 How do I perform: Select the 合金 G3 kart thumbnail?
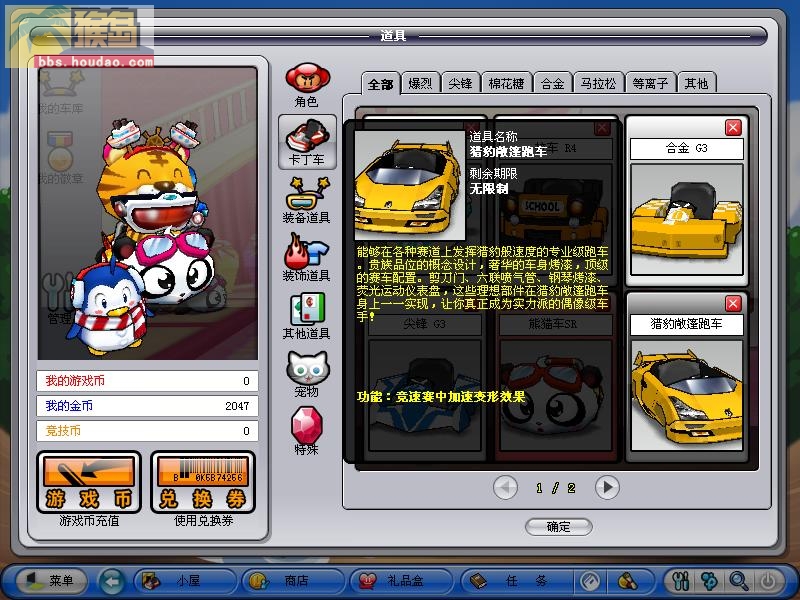click(687, 219)
